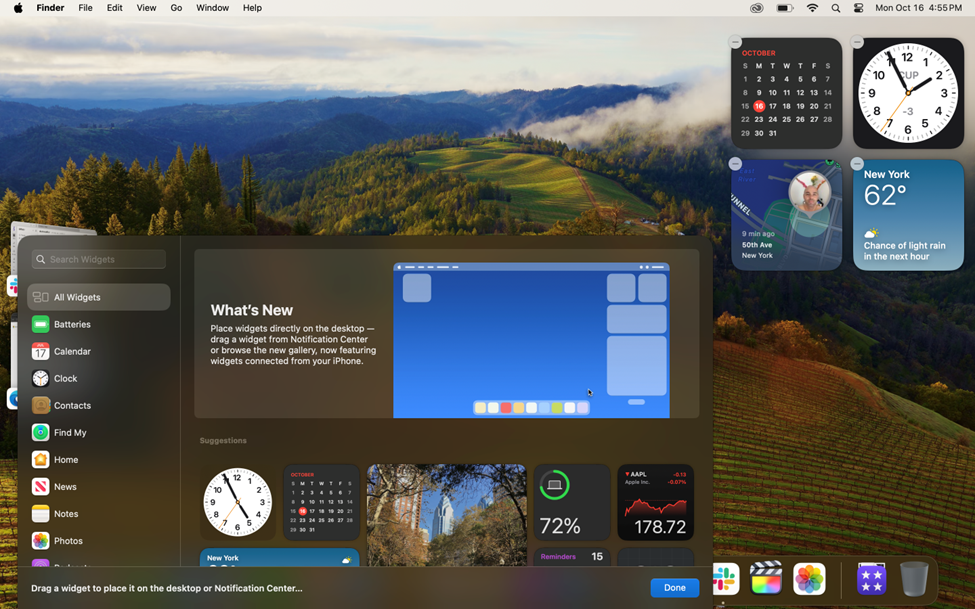This screenshot has height=609, width=975.
Task: Click the battery status icon in menu bar
Action: click(785, 8)
